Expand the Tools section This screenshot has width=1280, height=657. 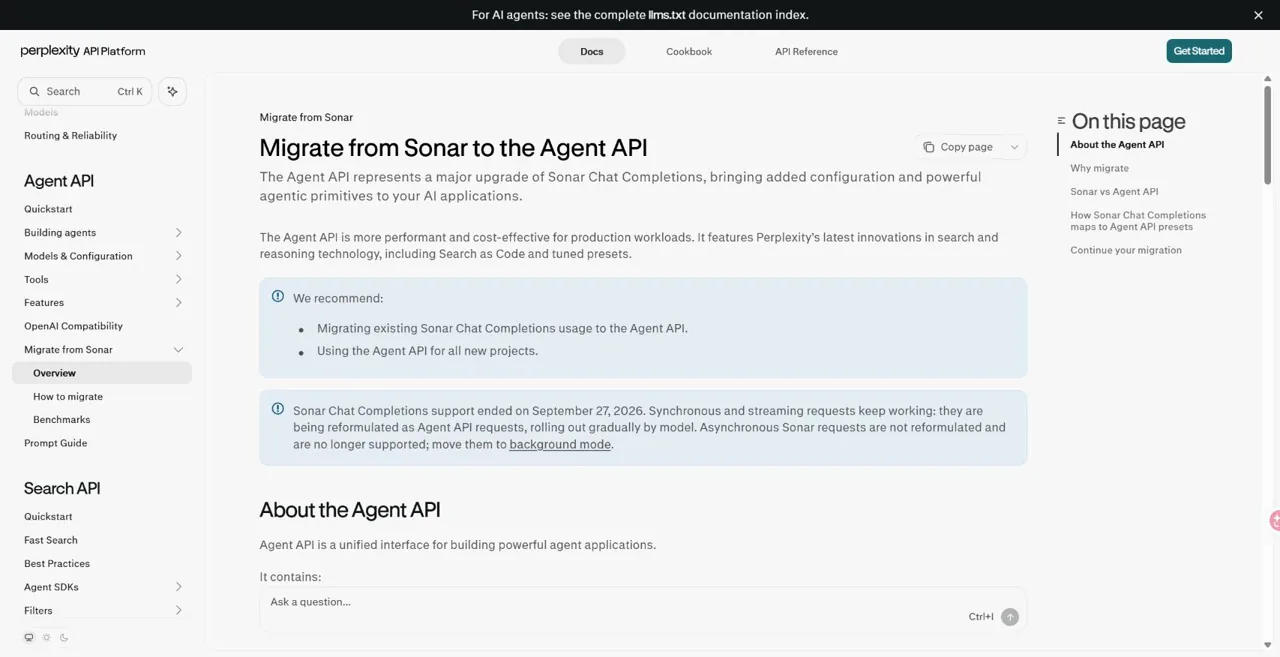pos(178,279)
